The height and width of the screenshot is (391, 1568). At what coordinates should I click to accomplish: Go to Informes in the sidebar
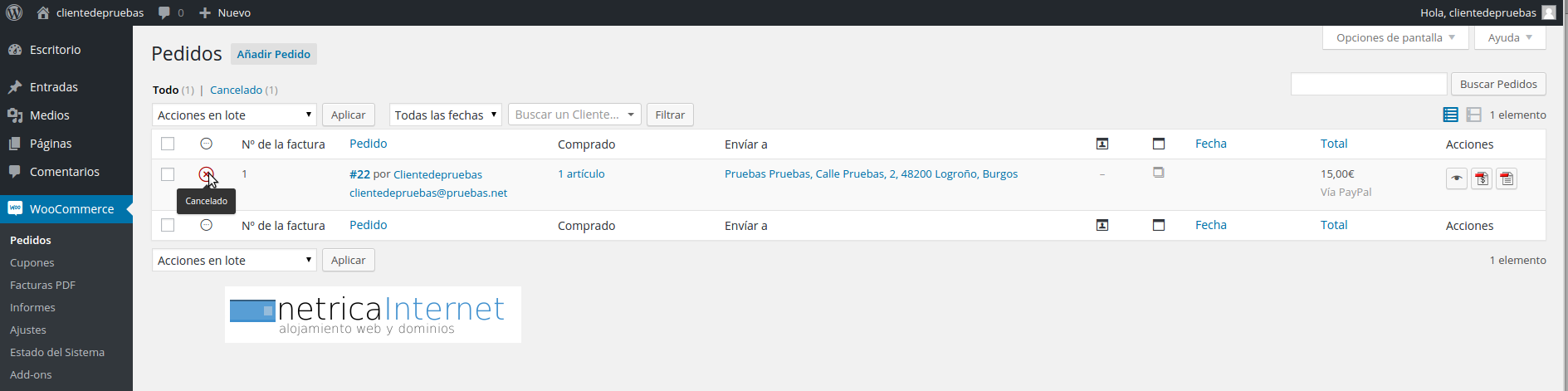[x=32, y=307]
